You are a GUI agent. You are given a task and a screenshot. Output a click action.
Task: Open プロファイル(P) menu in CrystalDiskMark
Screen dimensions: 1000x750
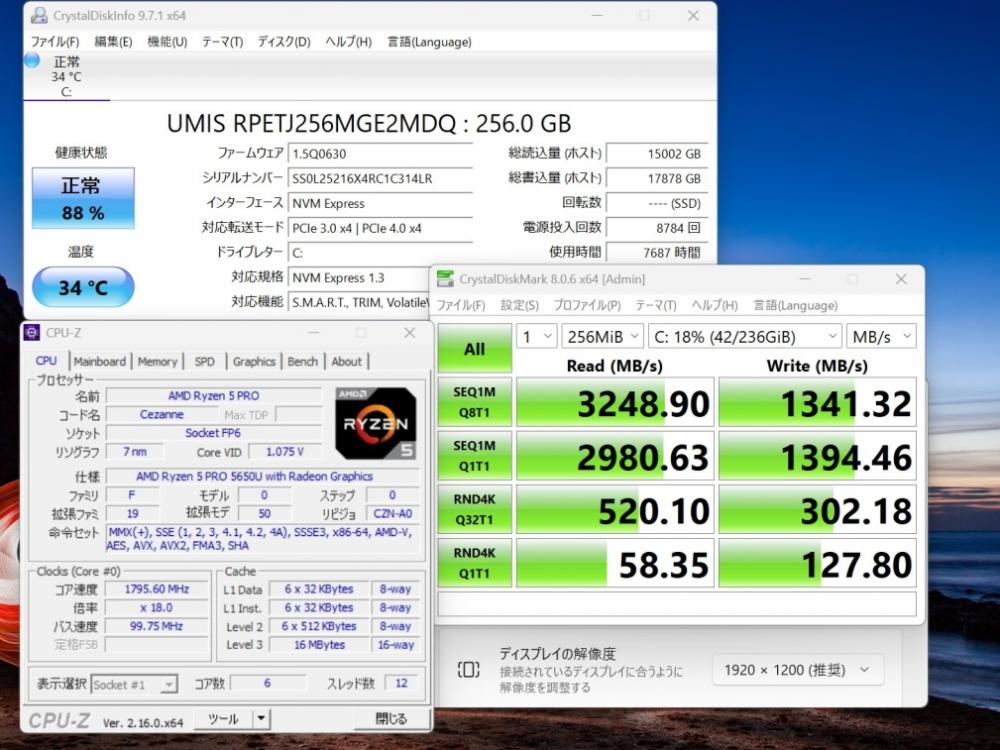[587, 305]
